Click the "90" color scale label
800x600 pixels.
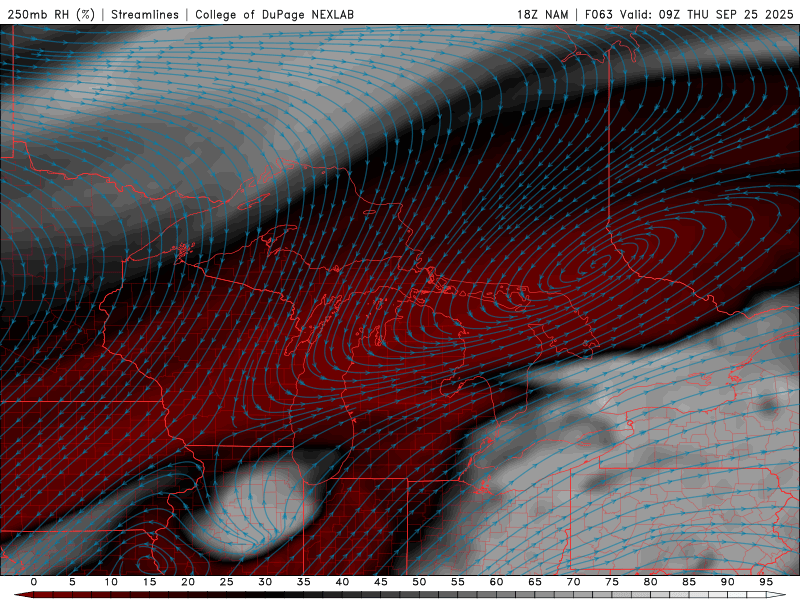tap(728, 582)
